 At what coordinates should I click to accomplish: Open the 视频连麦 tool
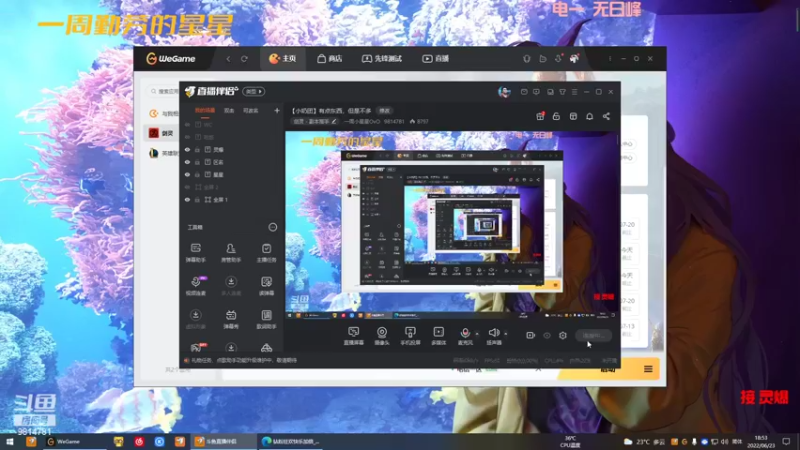click(x=195, y=286)
